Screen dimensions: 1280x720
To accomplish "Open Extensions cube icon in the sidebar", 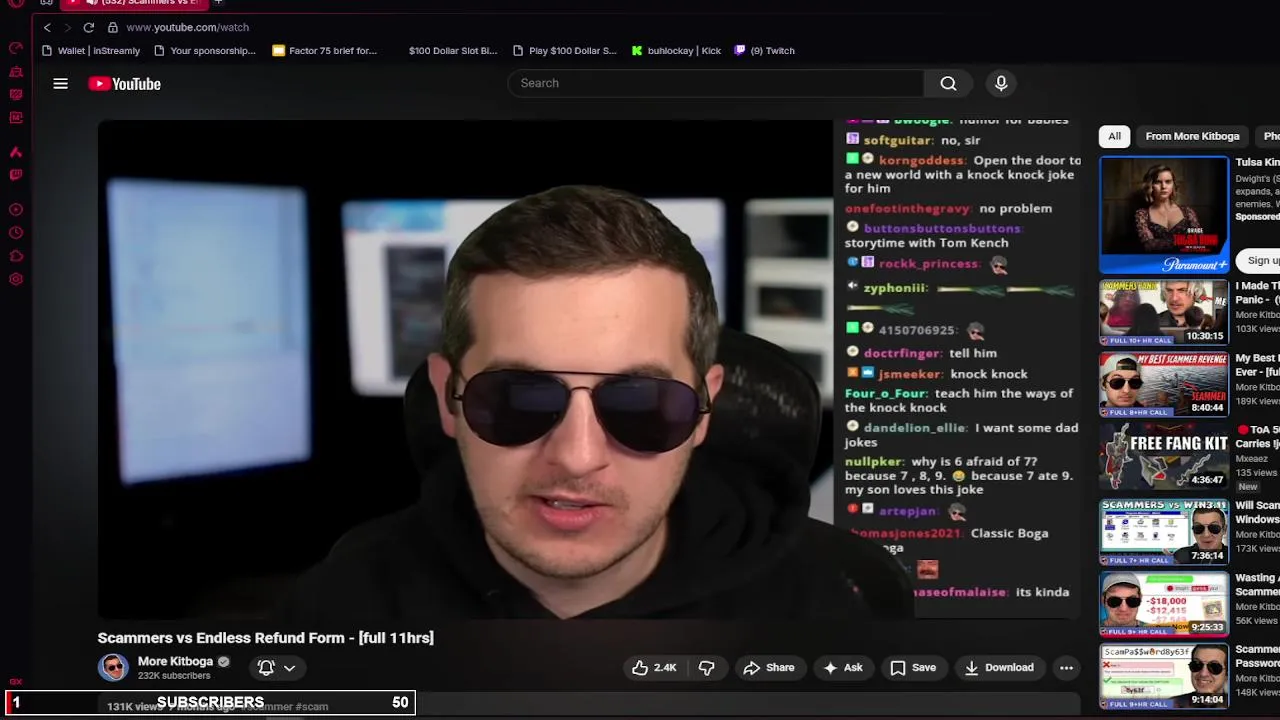I will [x=16, y=256].
